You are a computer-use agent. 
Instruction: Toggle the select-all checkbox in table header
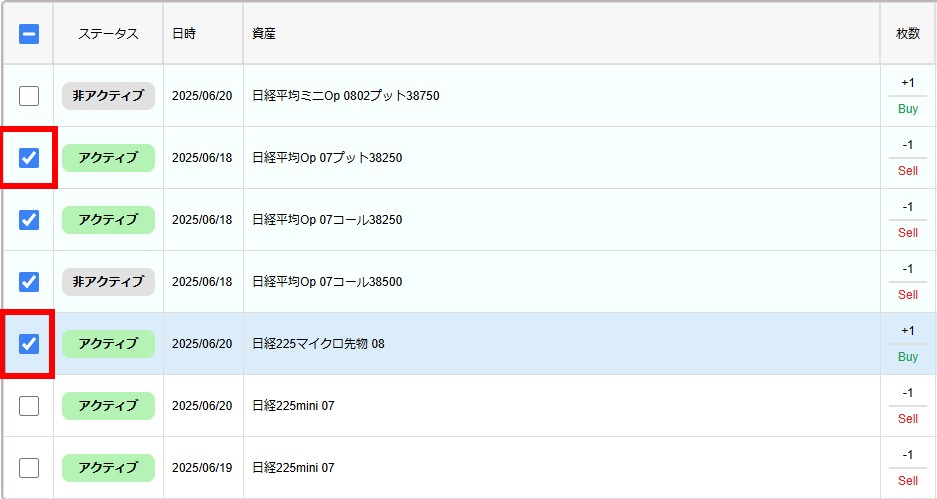pos(29,34)
